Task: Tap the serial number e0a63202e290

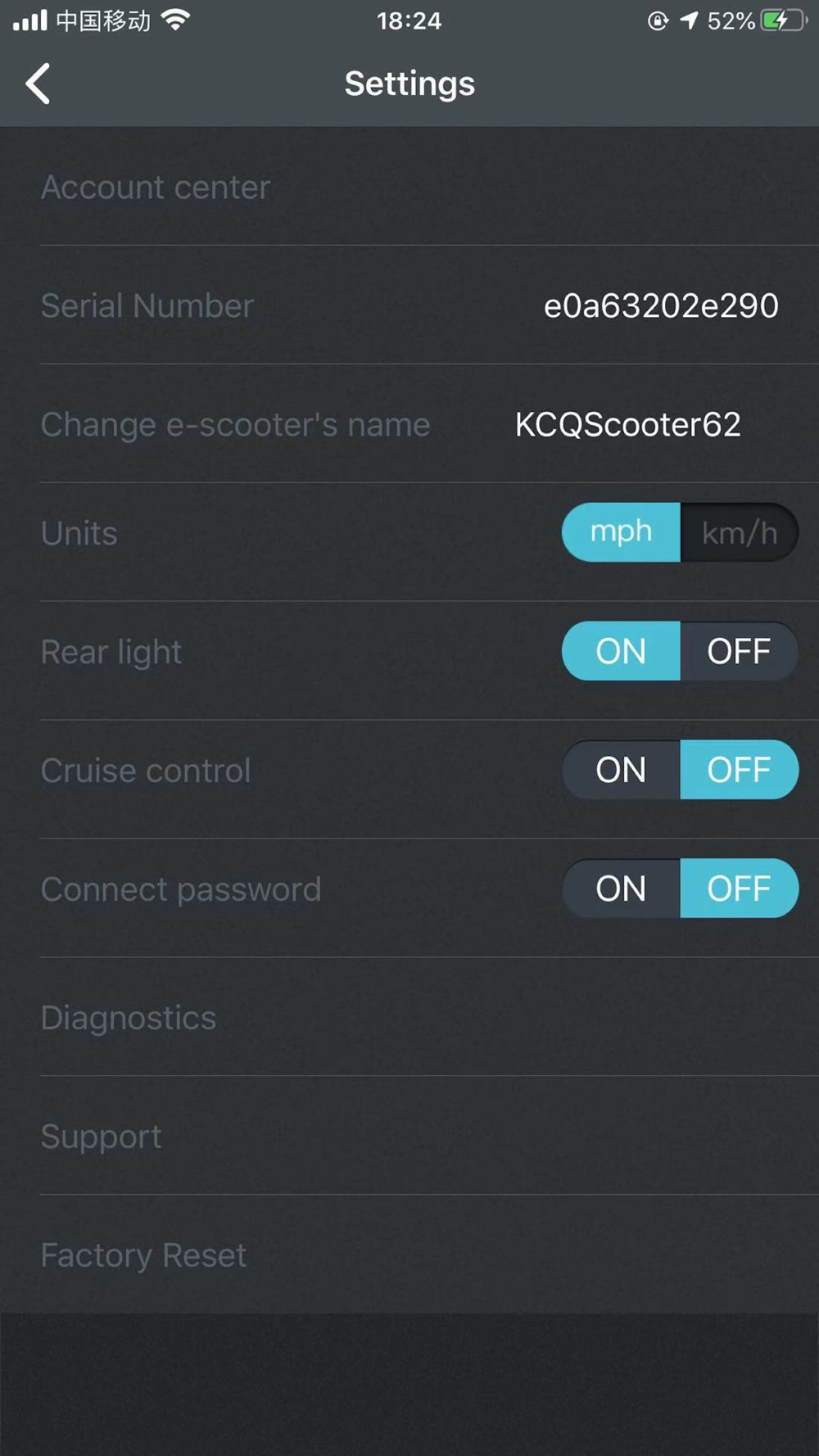Action: [x=661, y=306]
